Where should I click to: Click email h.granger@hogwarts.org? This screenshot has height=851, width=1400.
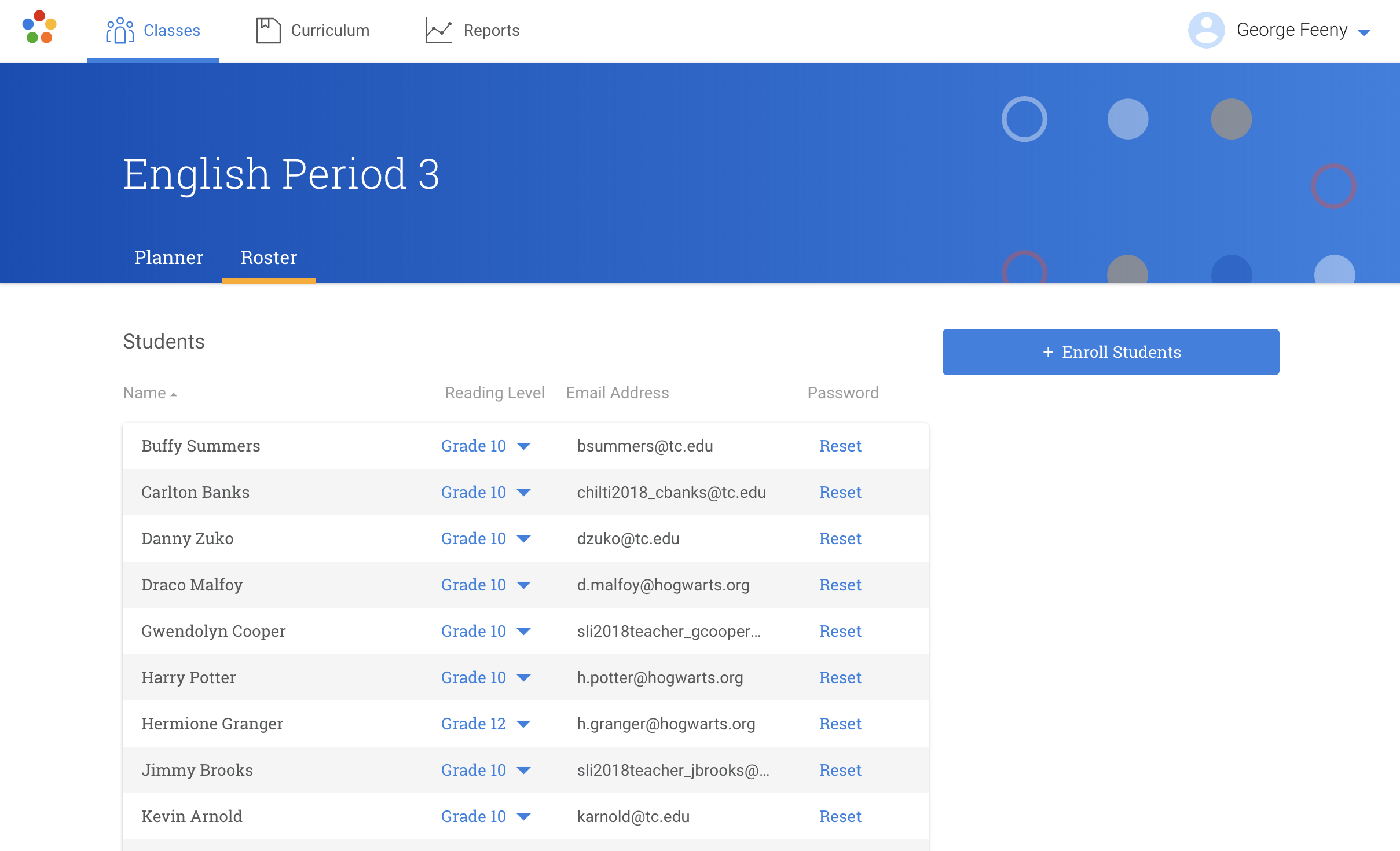point(666,724)
